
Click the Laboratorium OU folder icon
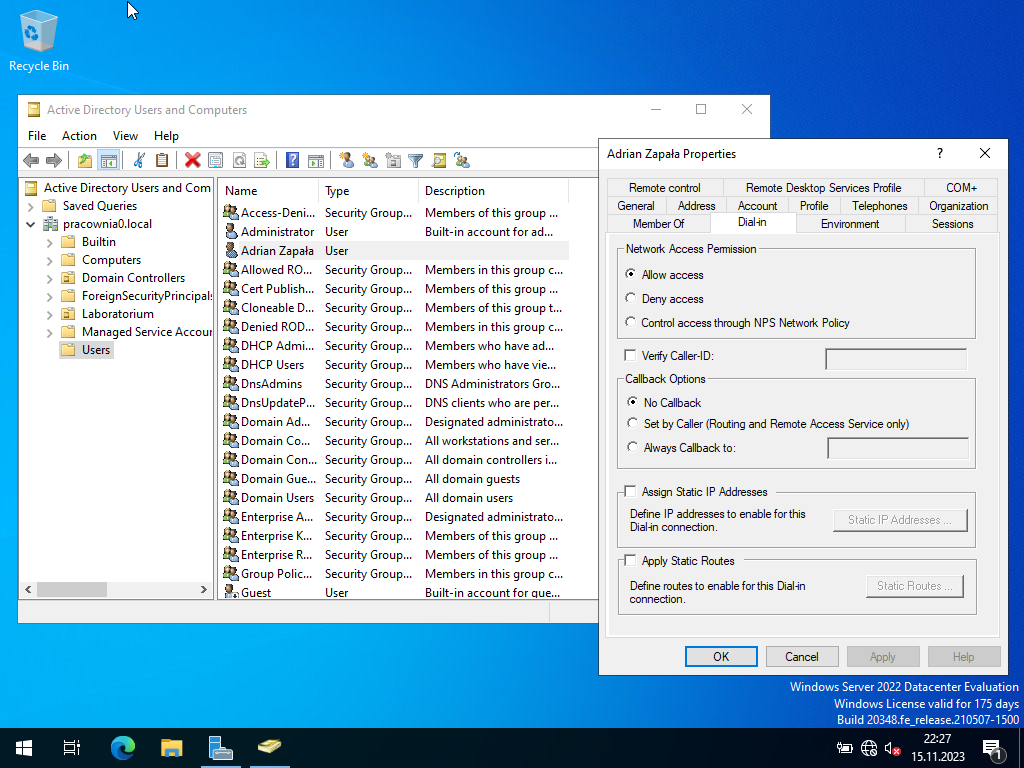68,314
